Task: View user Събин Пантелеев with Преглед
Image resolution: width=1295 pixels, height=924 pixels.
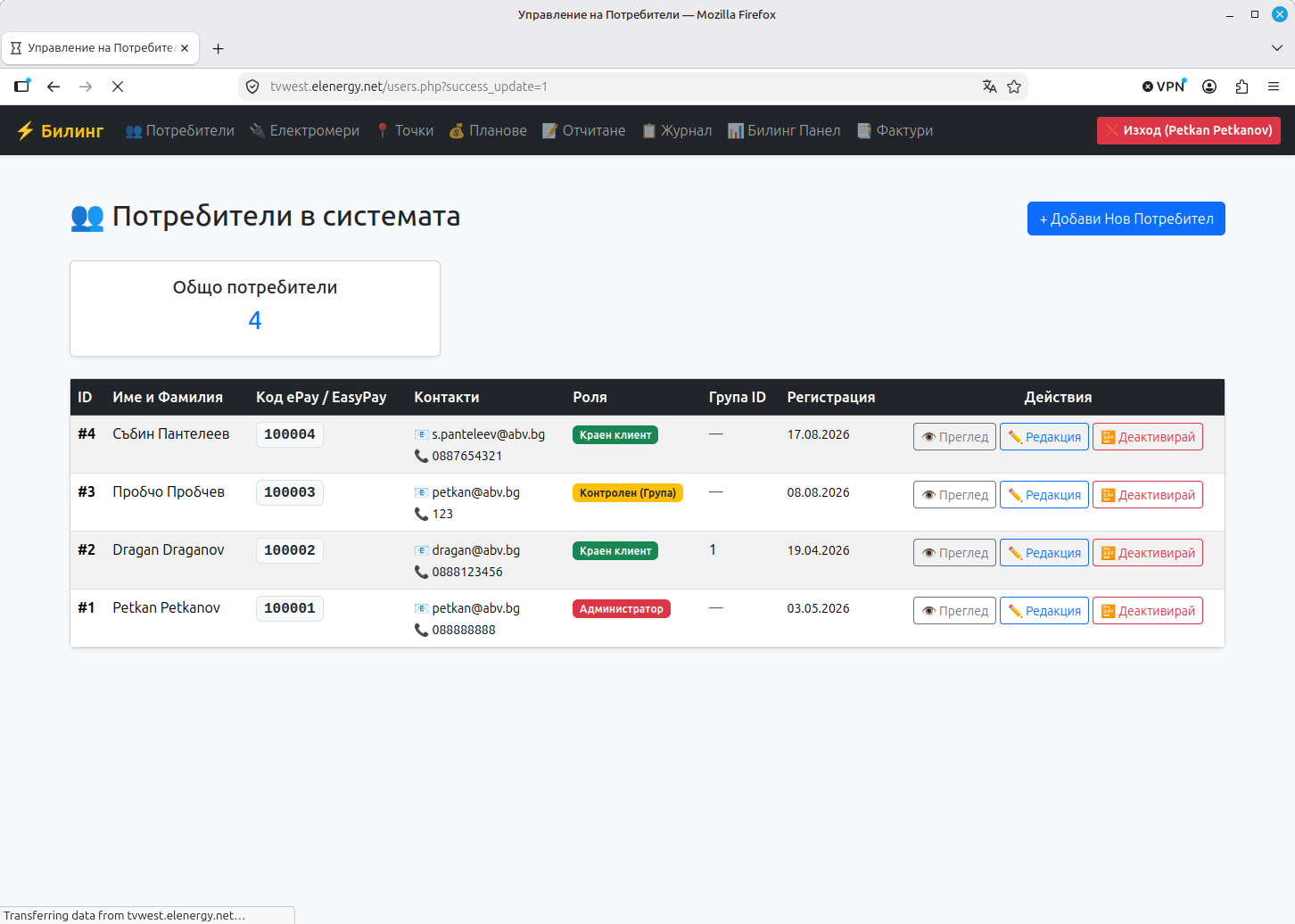Action: 954,437
